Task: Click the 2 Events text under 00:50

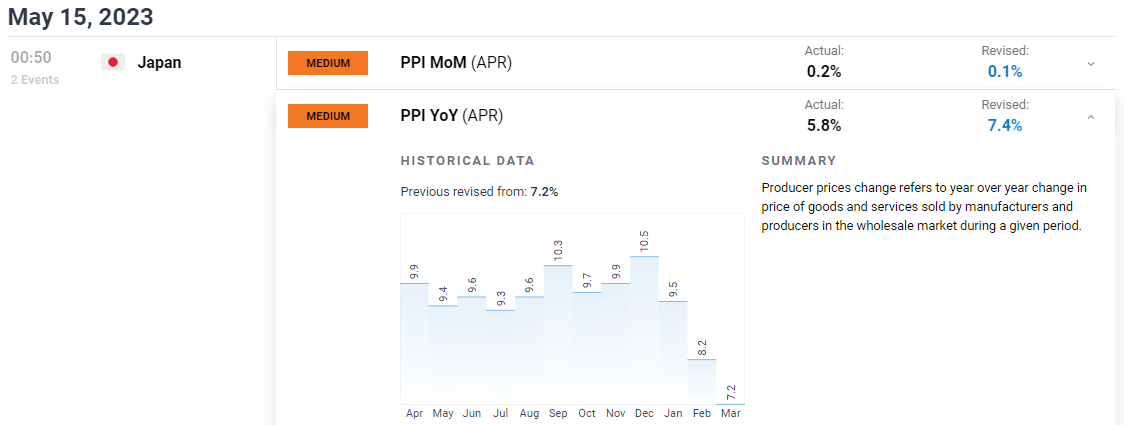Action: click(x=35, y=80)
